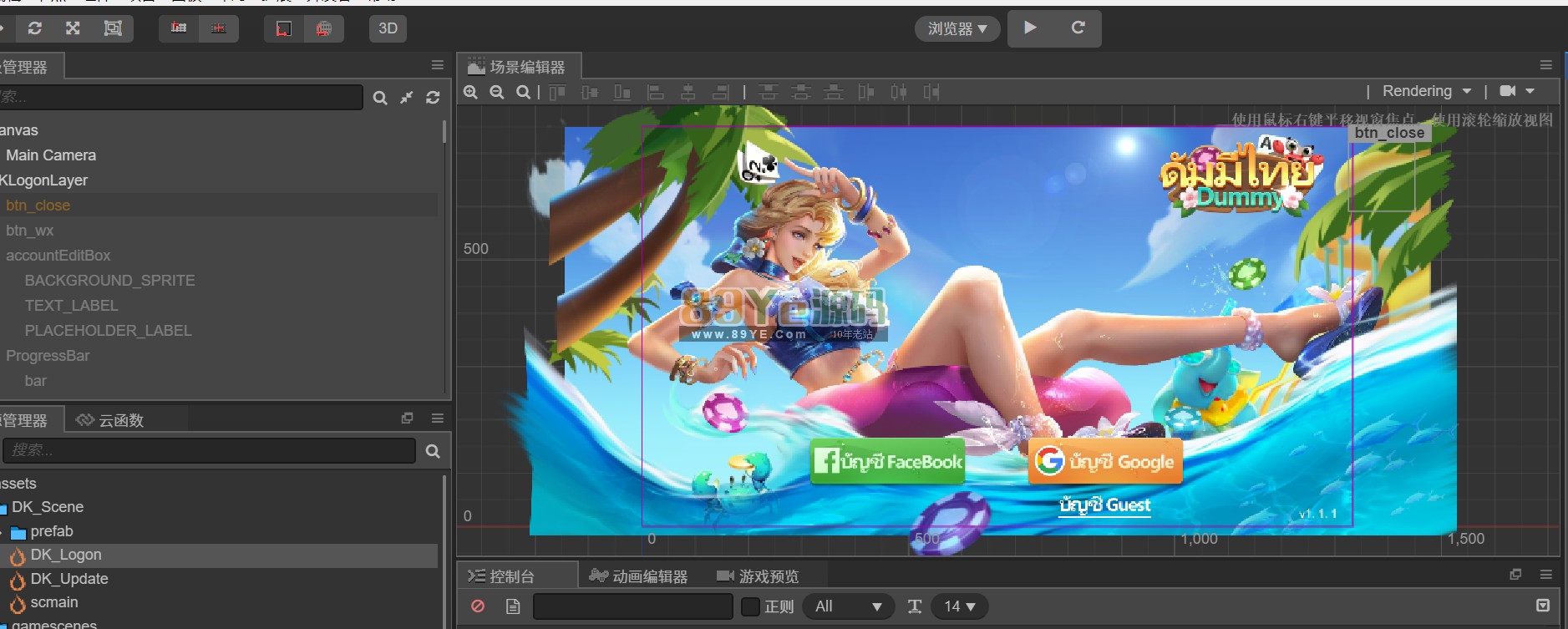
Task: Select the scale transform tool
Action: pos(73,28)
